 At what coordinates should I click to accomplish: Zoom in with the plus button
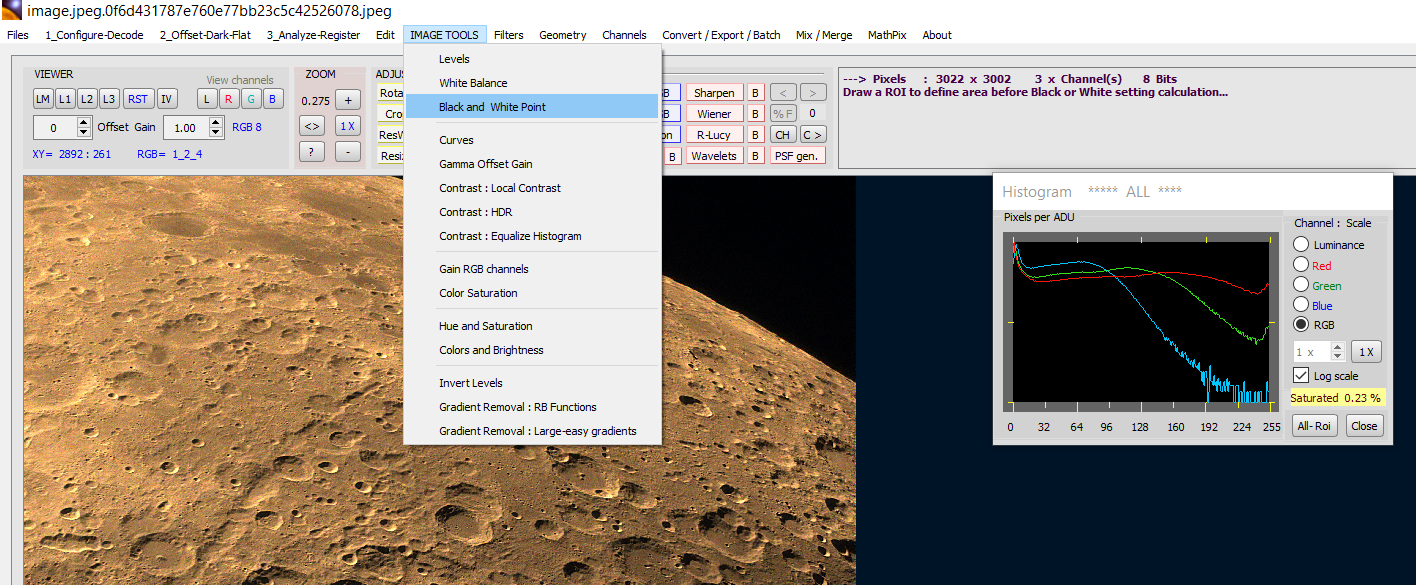pos(347,99)
